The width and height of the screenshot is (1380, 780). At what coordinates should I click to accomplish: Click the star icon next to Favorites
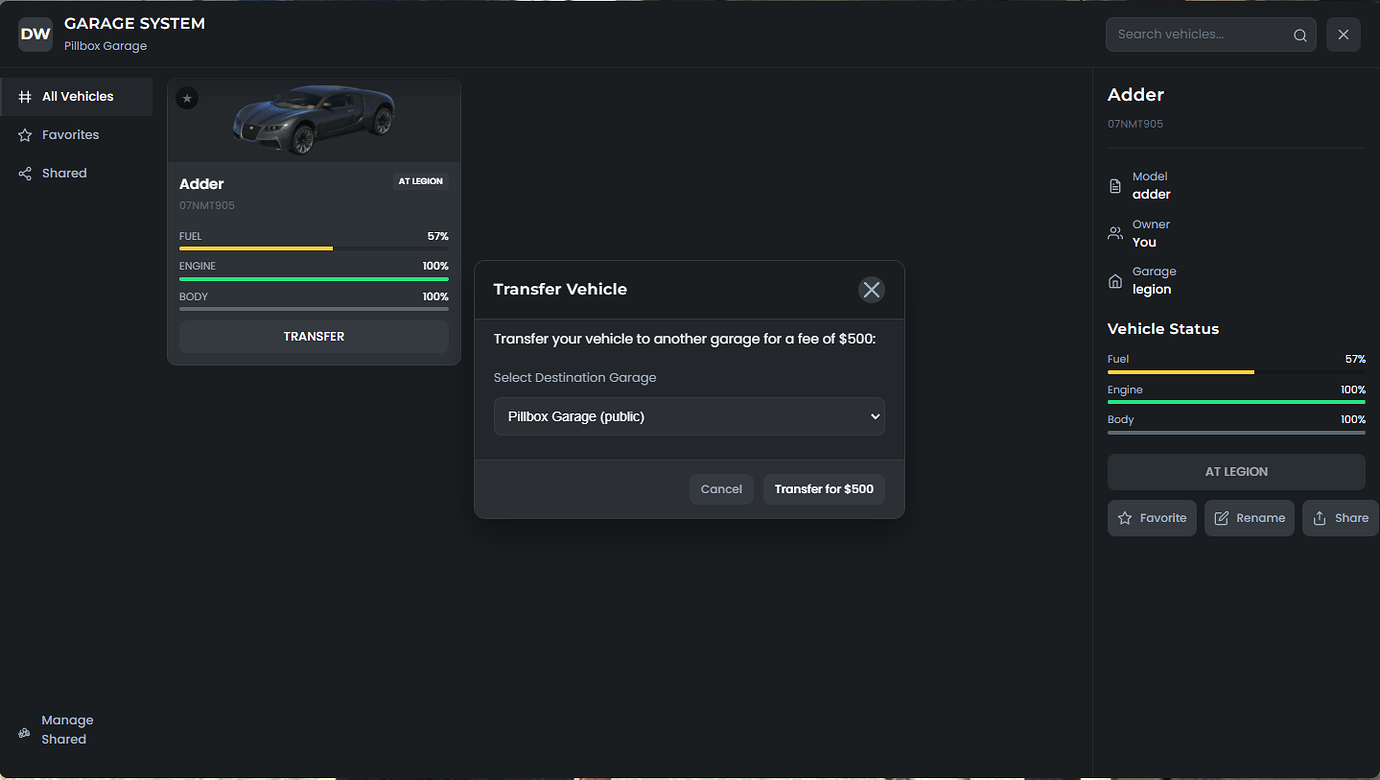coord(24,134)
